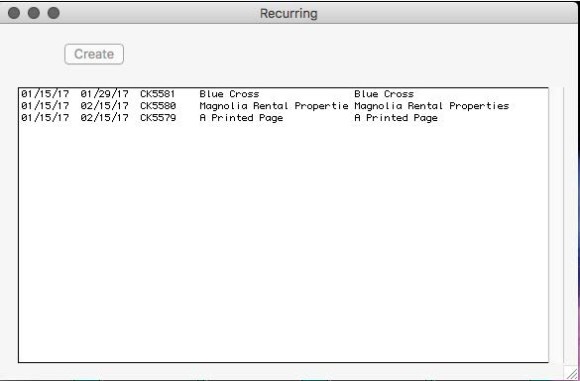Click the Create button
The image size is (580, 381).
pos(94,54)
